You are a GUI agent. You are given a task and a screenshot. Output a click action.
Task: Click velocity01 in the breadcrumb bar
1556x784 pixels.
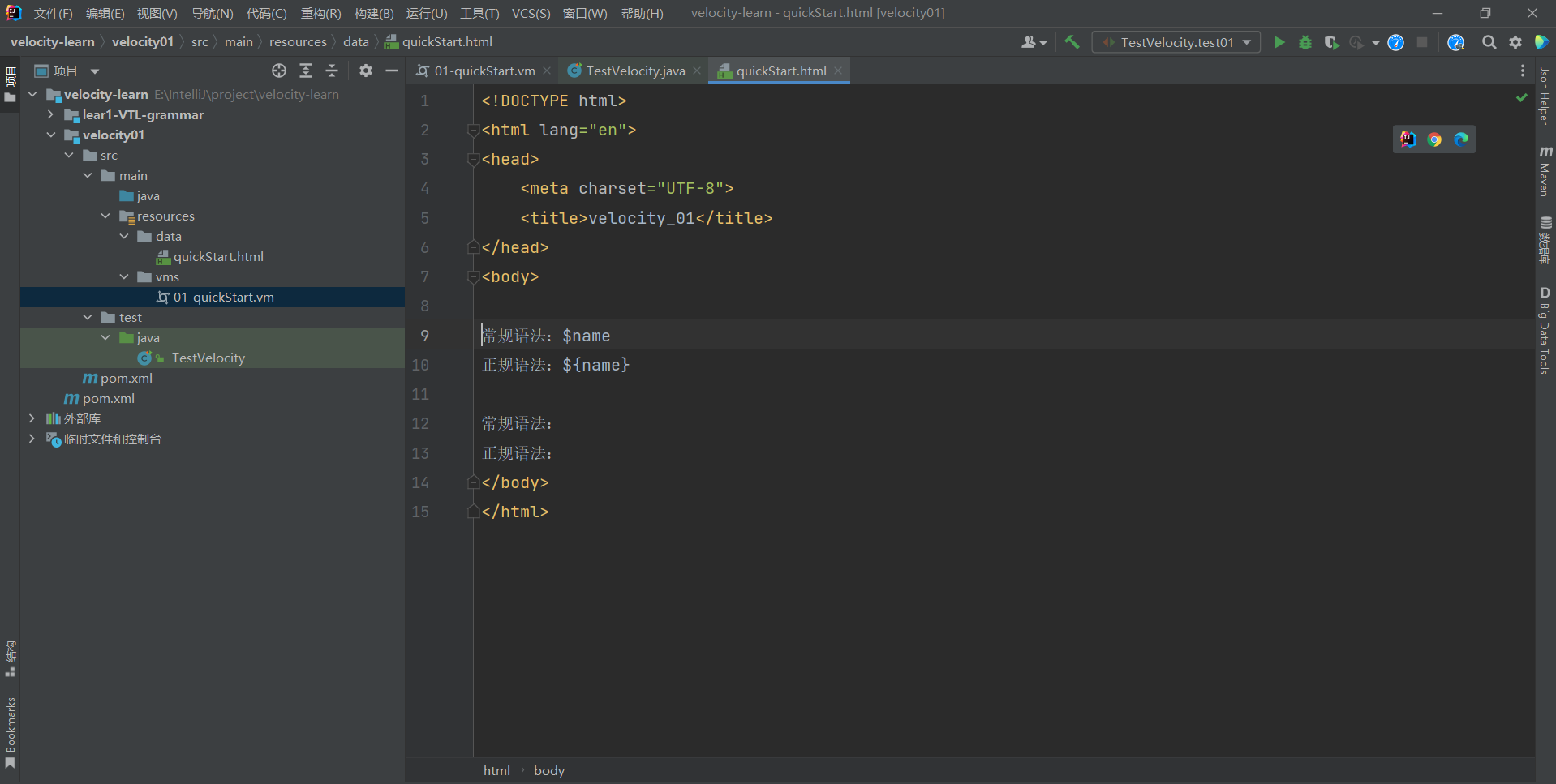(143, 42)
